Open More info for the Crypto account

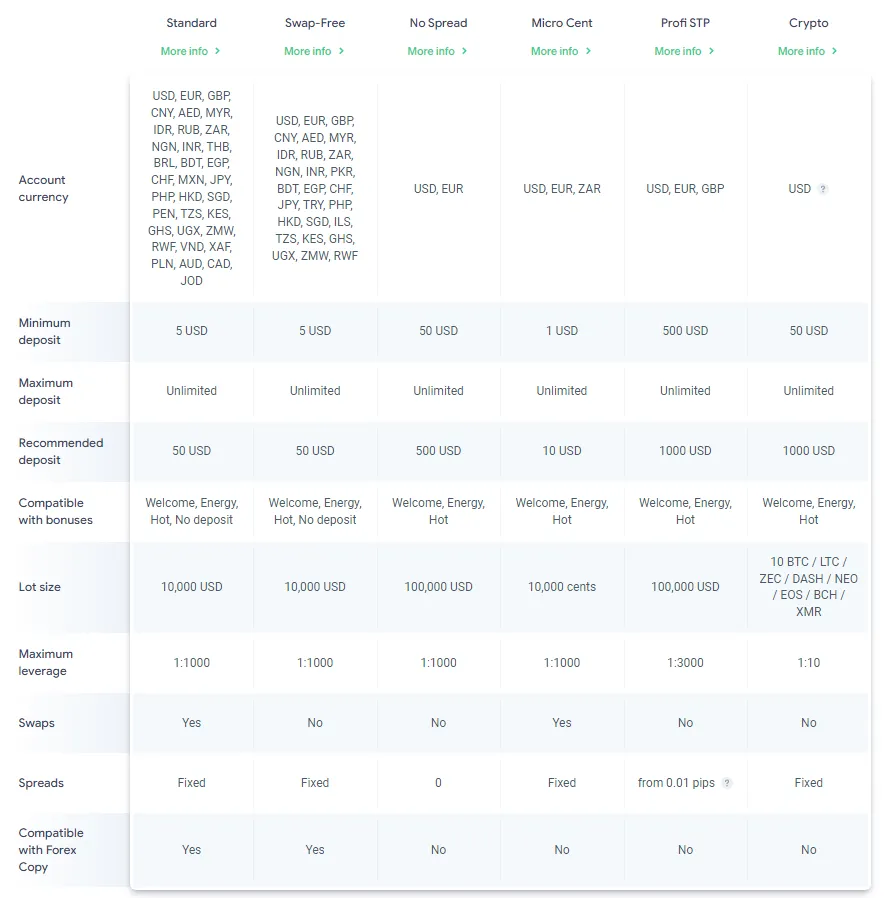click(803, 51)
